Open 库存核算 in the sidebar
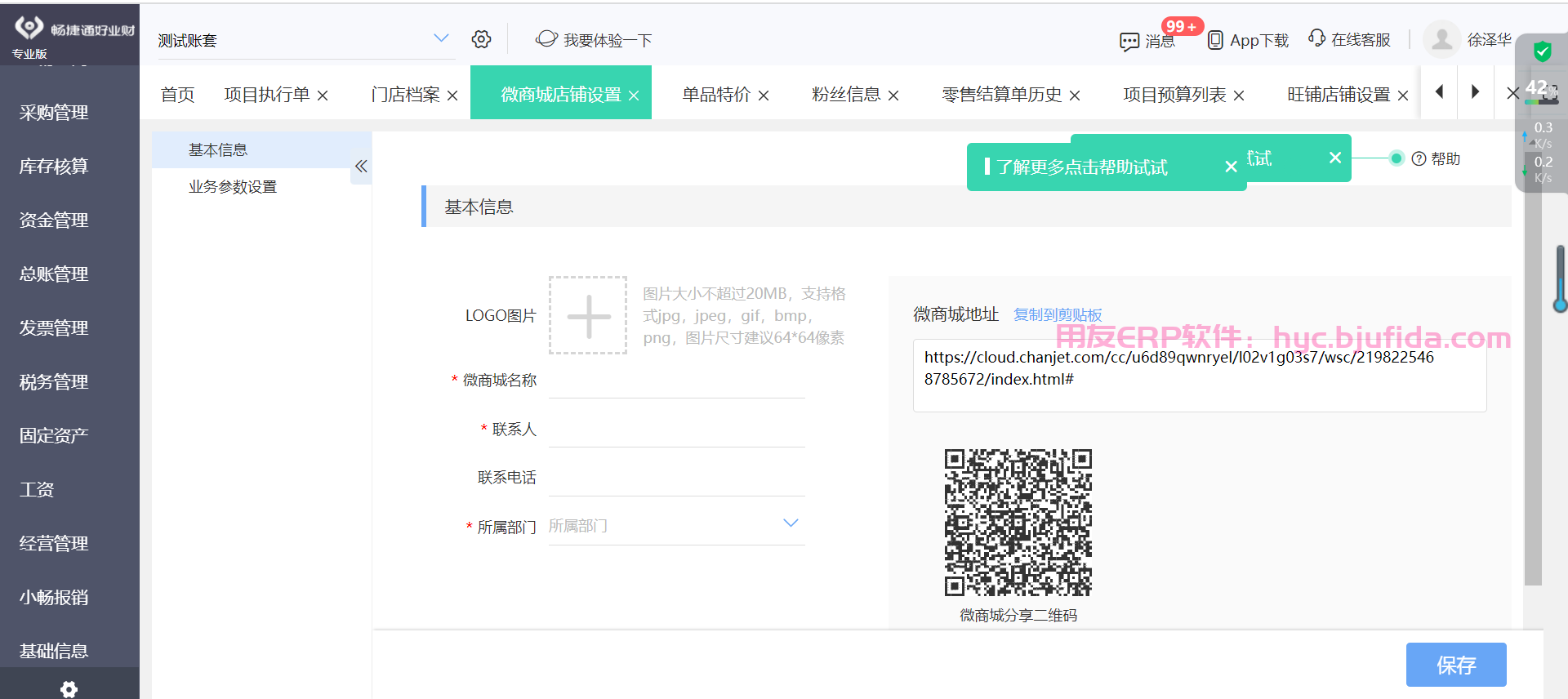Image resolution: width=1568 pixels, height=699 pixels. click(54, 167)
